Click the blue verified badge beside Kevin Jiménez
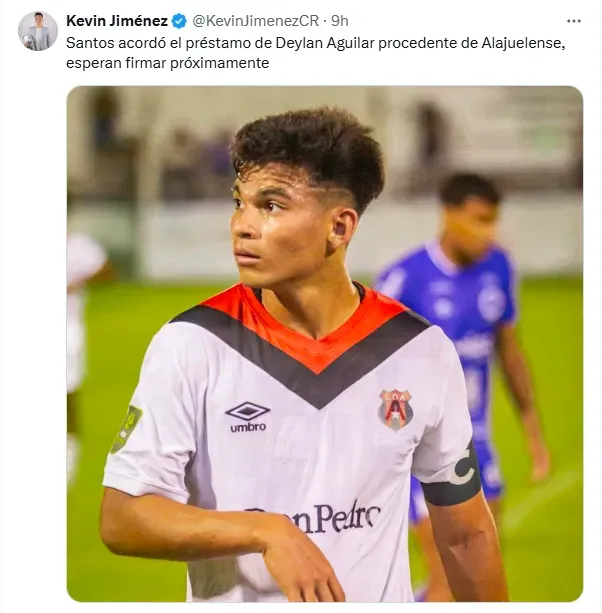The width and height of the screenshot is (602, 613). [179, 21]
